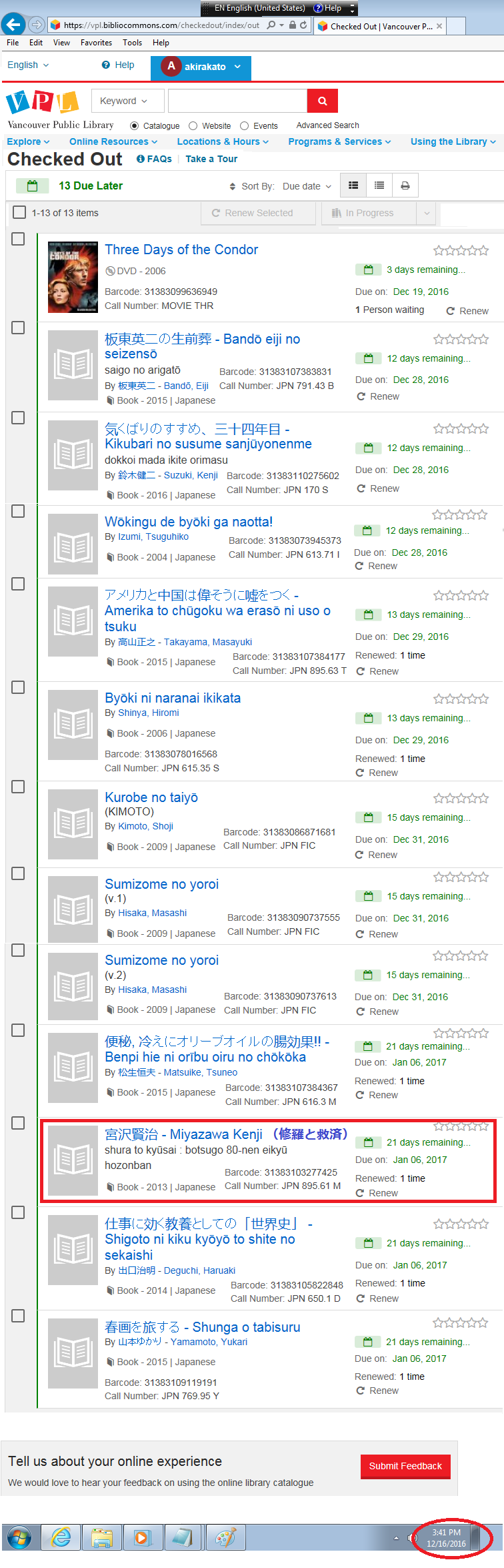Open Windows Start button

[19, 1539]
